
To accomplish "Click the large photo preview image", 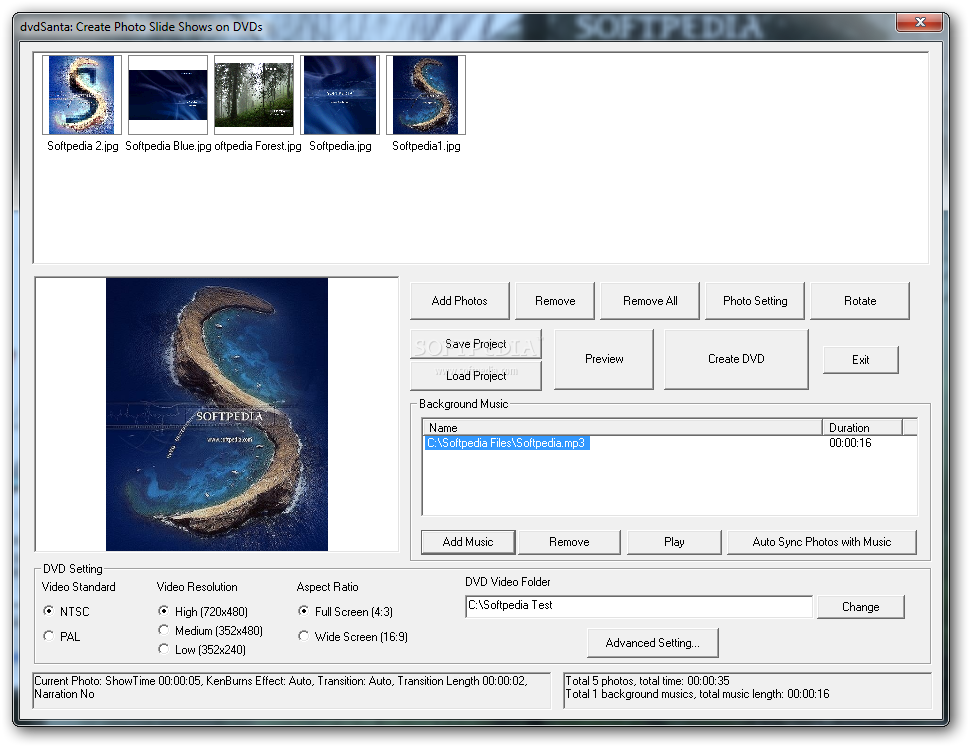I will coord(217,414).
